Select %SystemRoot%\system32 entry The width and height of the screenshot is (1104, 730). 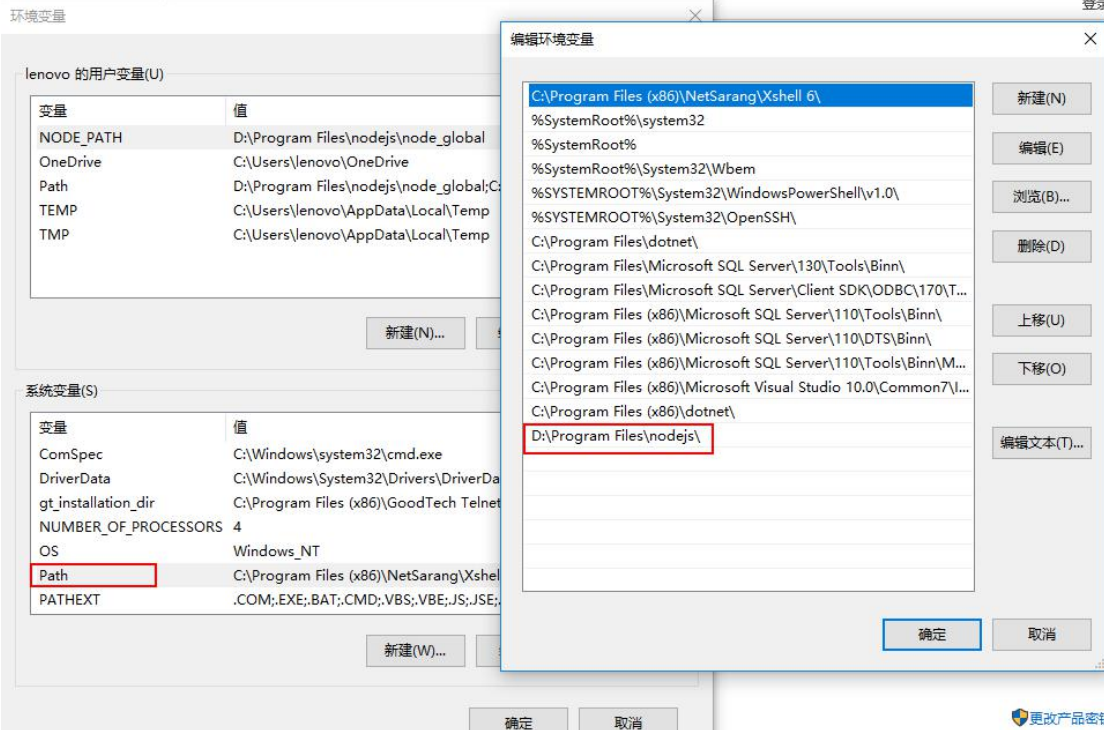(x=750, y=120)
